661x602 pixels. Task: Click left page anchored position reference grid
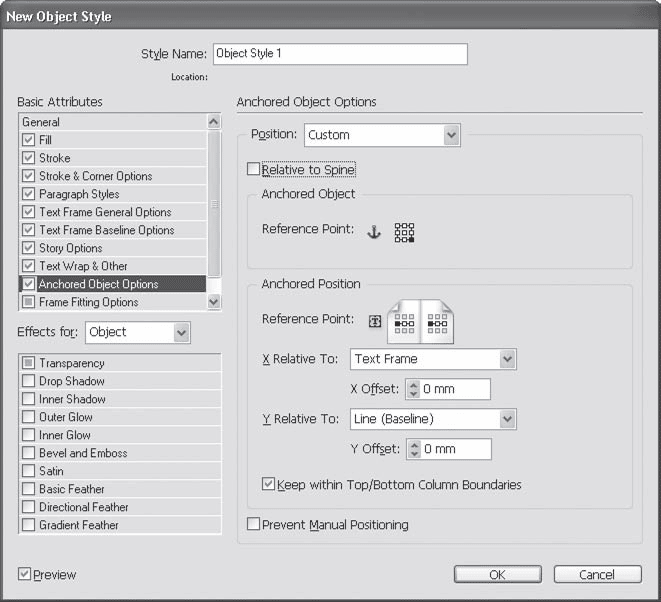click(406, 322)
